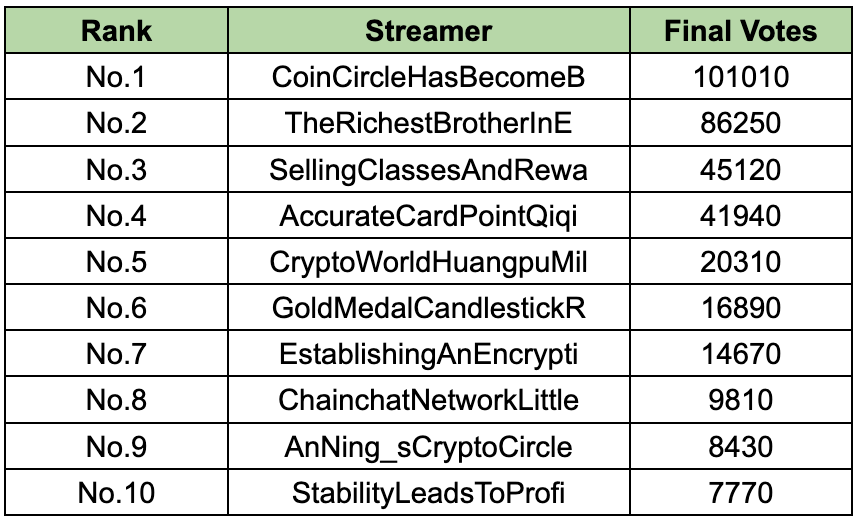Select the 86250 votes value
Image resolution: width=858 pixels, height=522 pixels.
pos(741,123)
